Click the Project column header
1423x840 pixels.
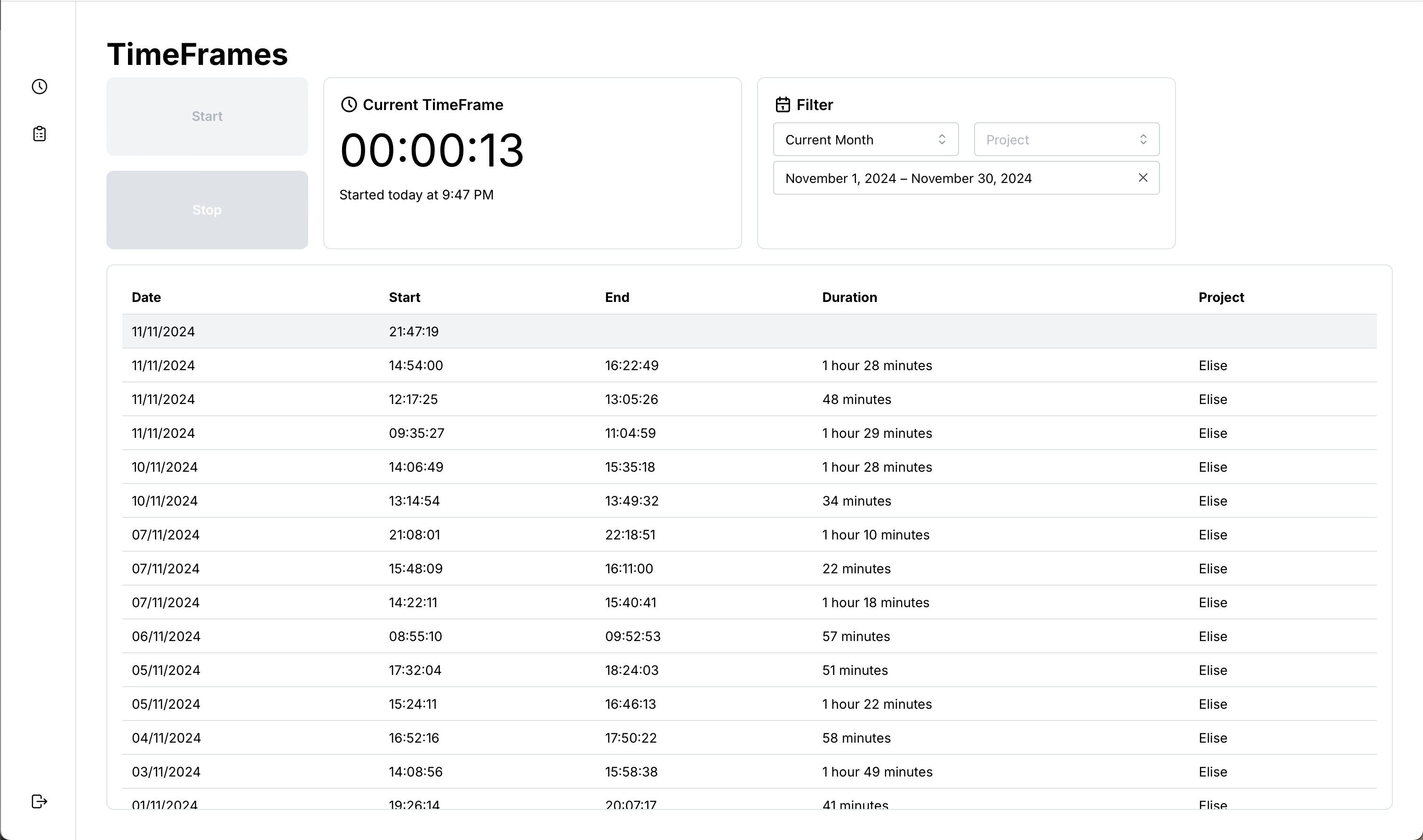1221,297
